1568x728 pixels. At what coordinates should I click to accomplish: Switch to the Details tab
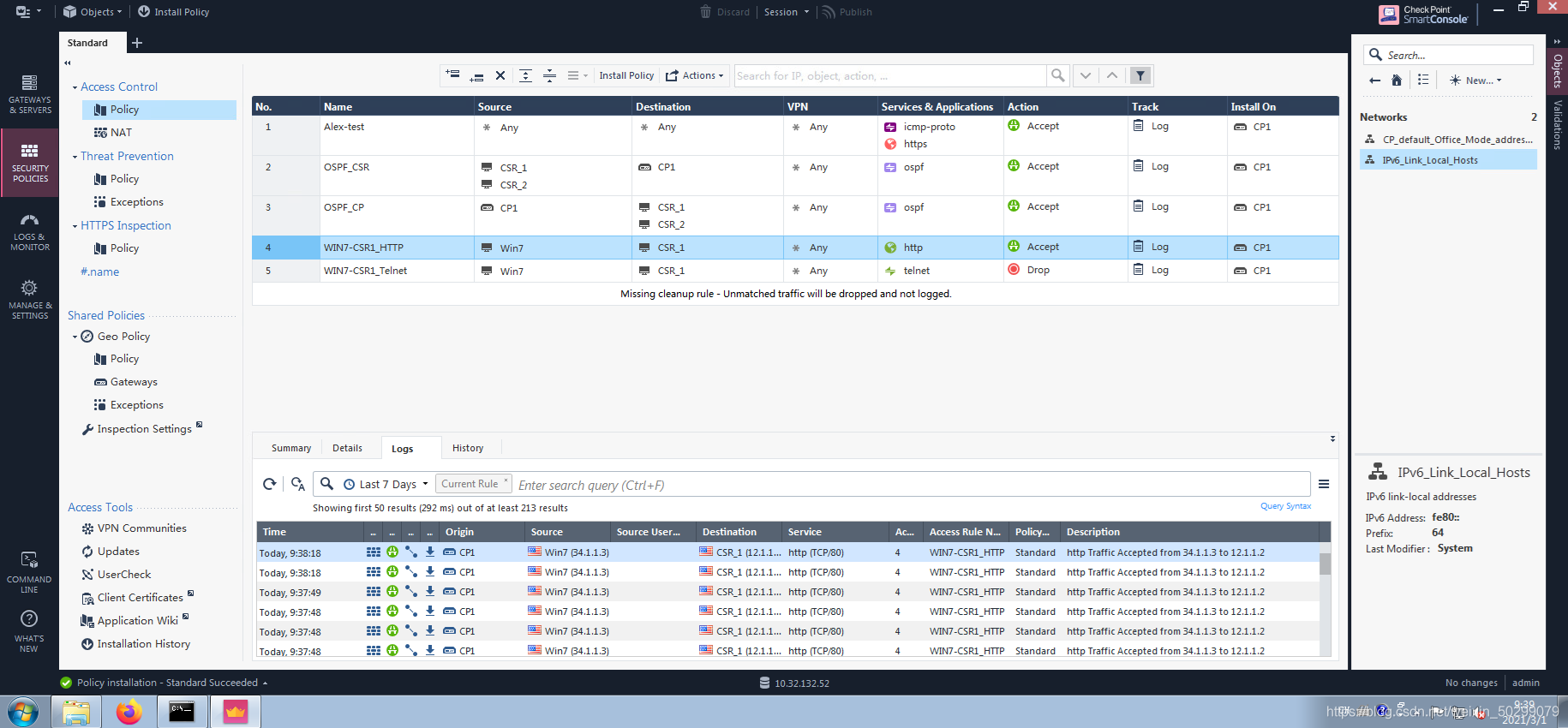point(347,448)
